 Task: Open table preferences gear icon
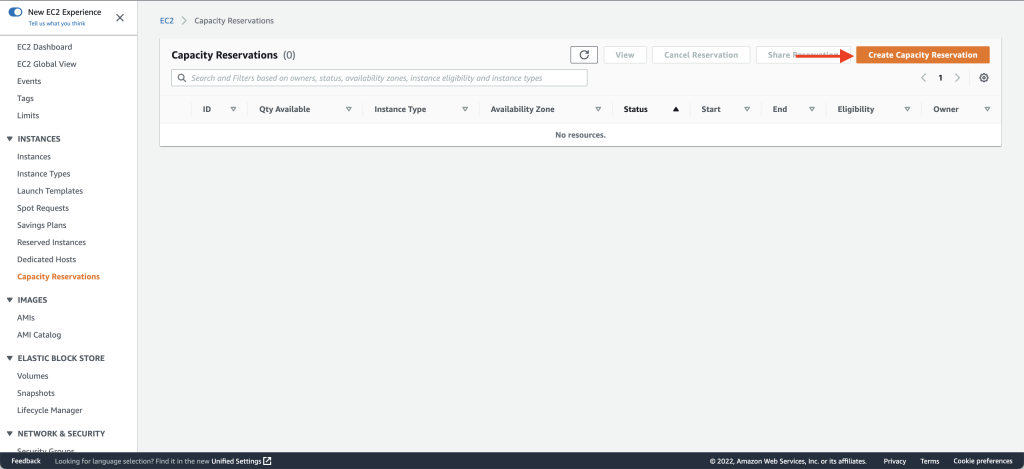click(984, 78)
